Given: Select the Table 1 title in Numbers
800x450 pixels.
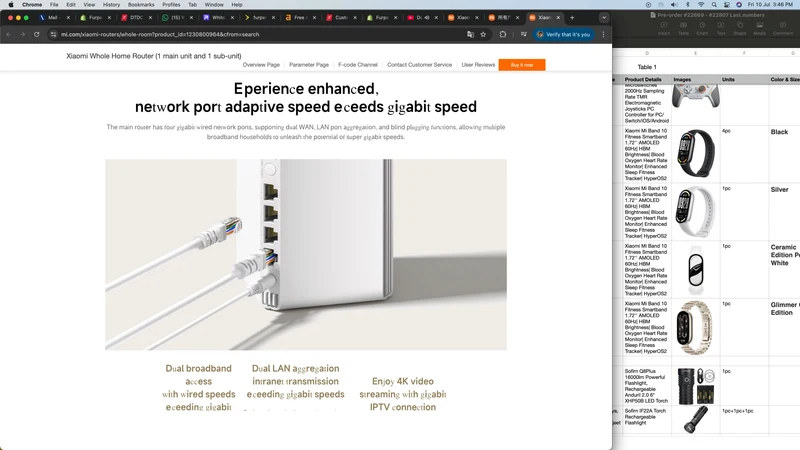Looking at the screenshot, I should click(x=647, y=67).
